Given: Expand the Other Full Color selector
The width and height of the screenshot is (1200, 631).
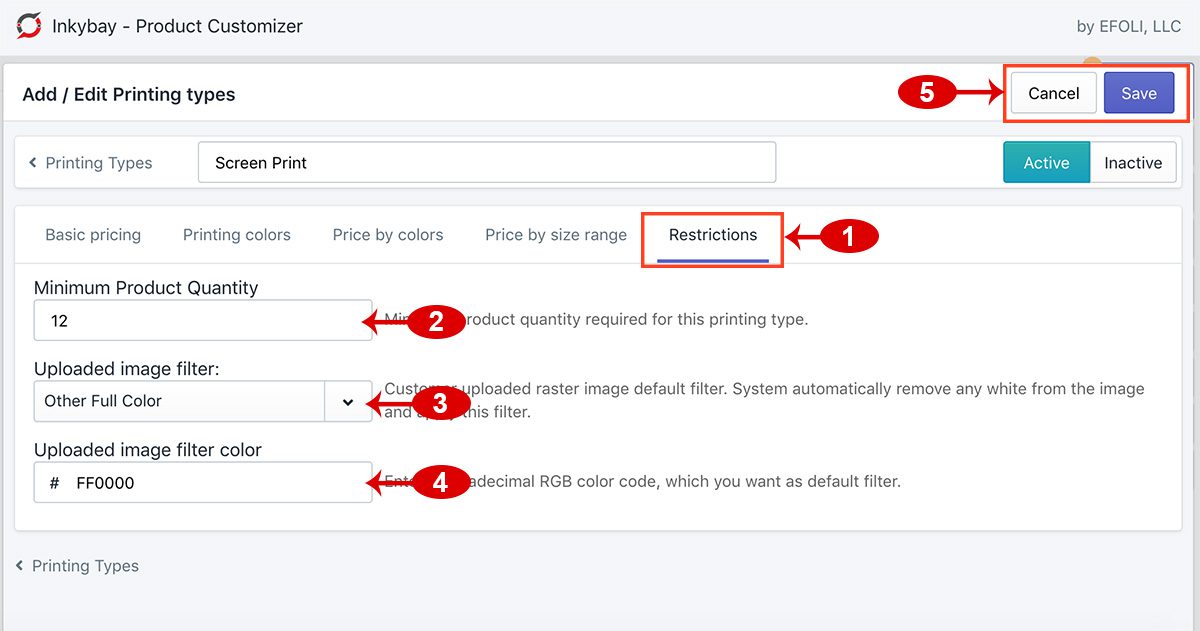Looking at the screenshot, I should [x=180, y=401].
